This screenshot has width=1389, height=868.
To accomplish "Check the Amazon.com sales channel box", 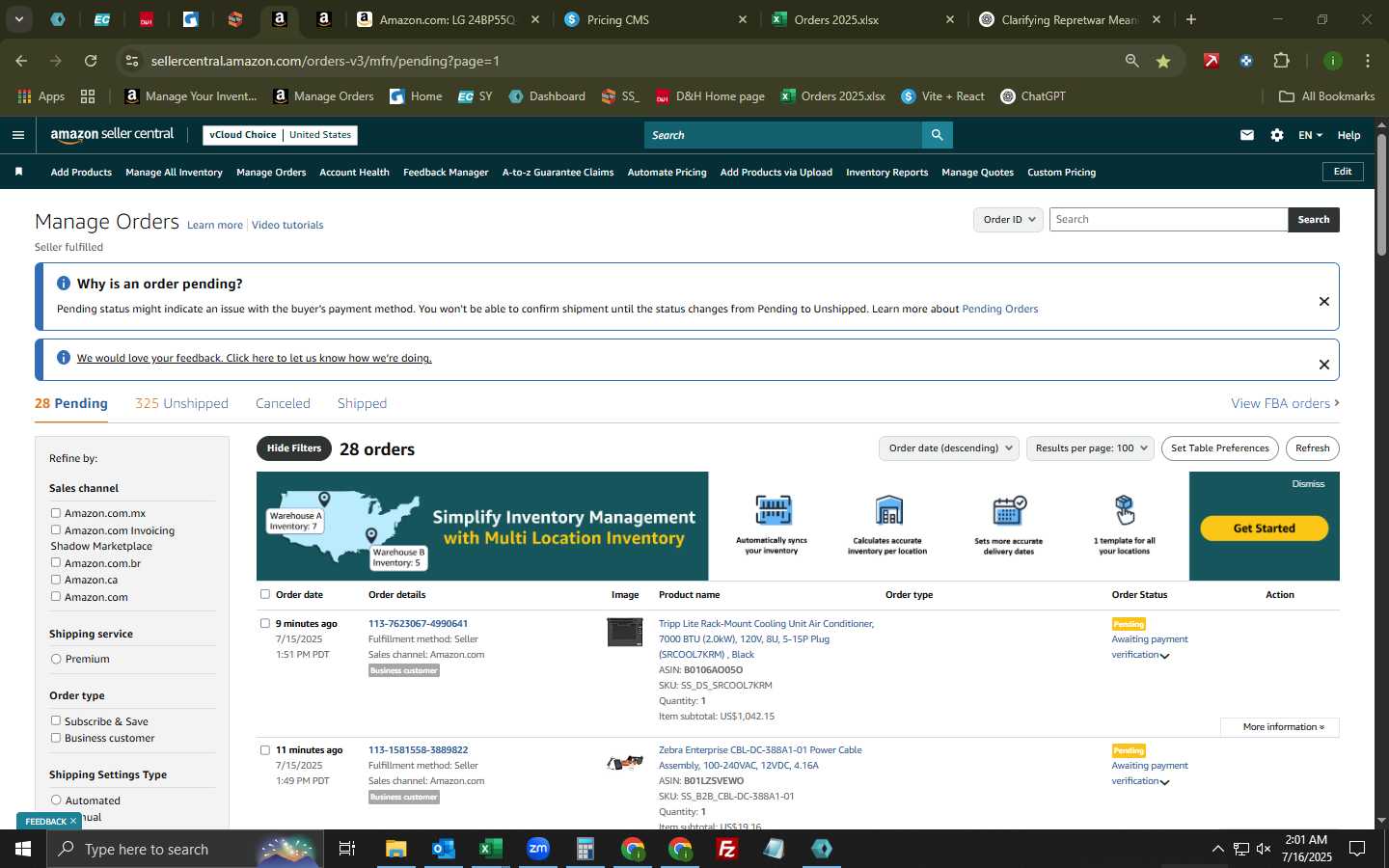I will [x=56, y=596].
